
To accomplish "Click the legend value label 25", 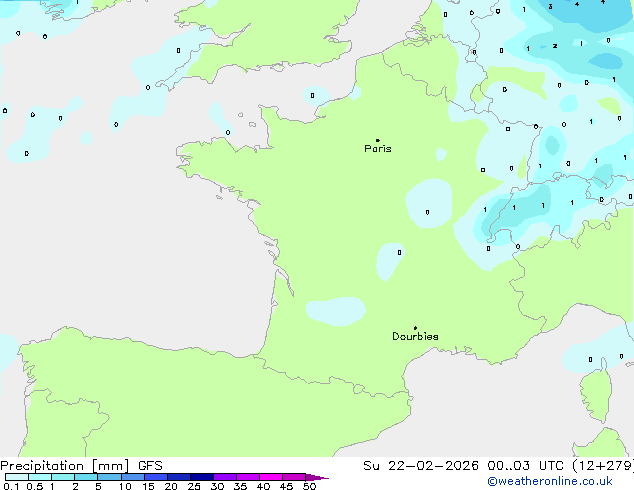I will click(194, 486).
